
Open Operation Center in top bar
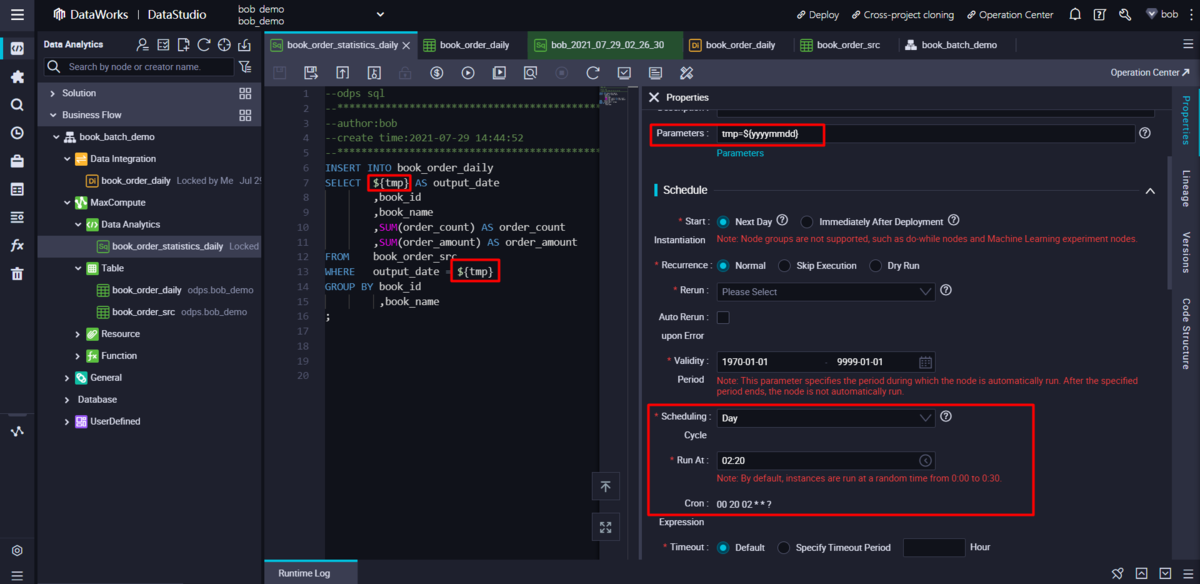click(x=1008, y=15)
